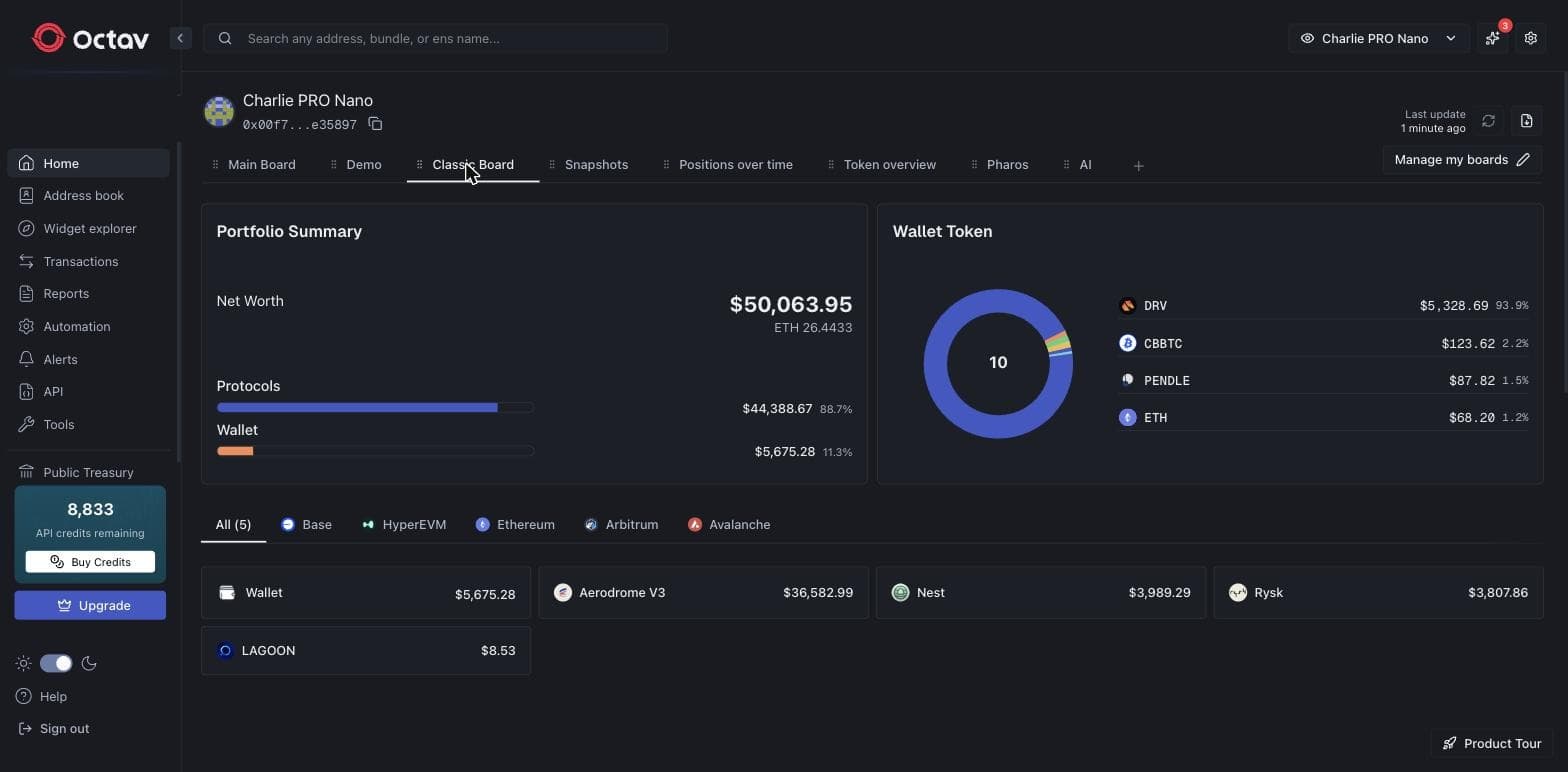The image size is (1568, 772).
Task: Open the Aerodrome V3 protocol card
Action: (x=704, y=593)
